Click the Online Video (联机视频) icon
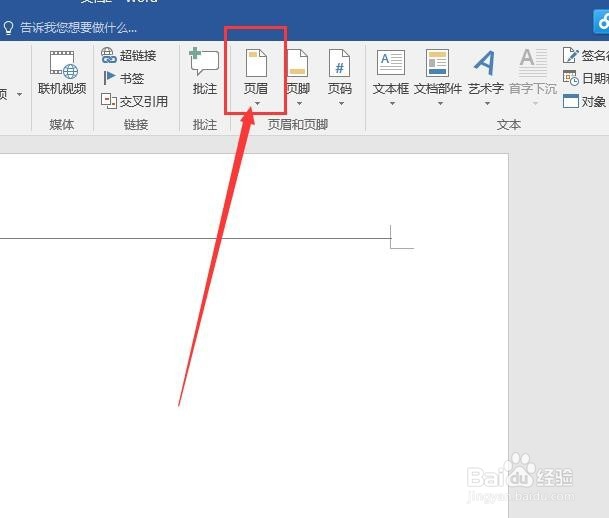 click(x=62, y=64)
